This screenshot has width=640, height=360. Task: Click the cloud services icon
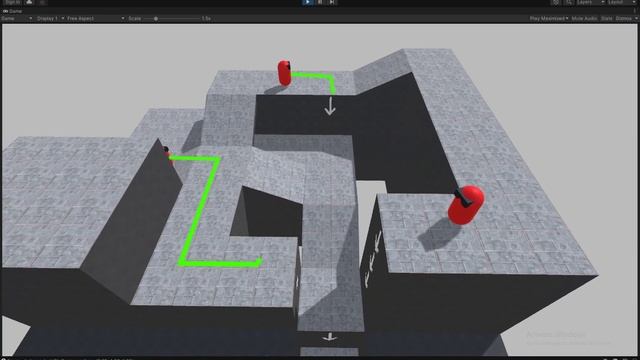coord(29,2)
